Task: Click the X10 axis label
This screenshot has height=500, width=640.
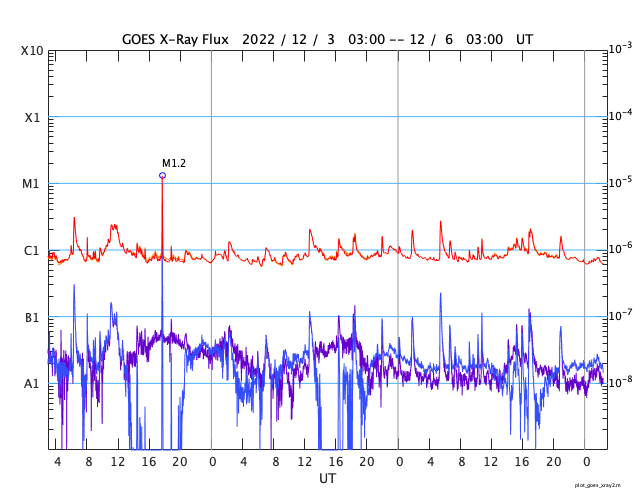Action: [32, 51]
